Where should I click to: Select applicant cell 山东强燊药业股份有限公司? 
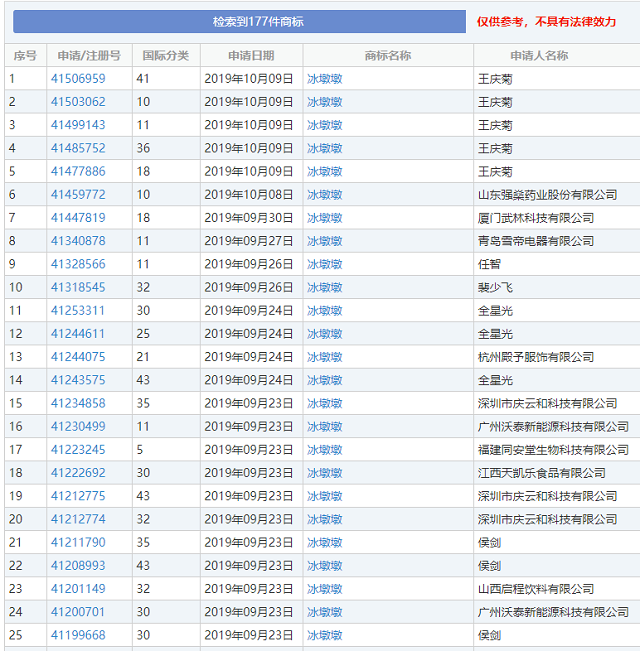547,195
